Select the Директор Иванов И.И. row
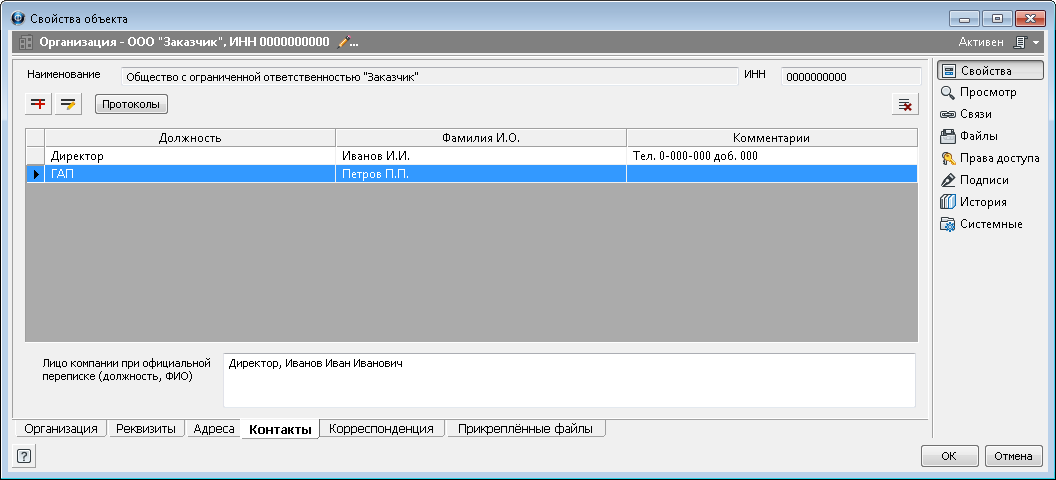 [189, 156]
